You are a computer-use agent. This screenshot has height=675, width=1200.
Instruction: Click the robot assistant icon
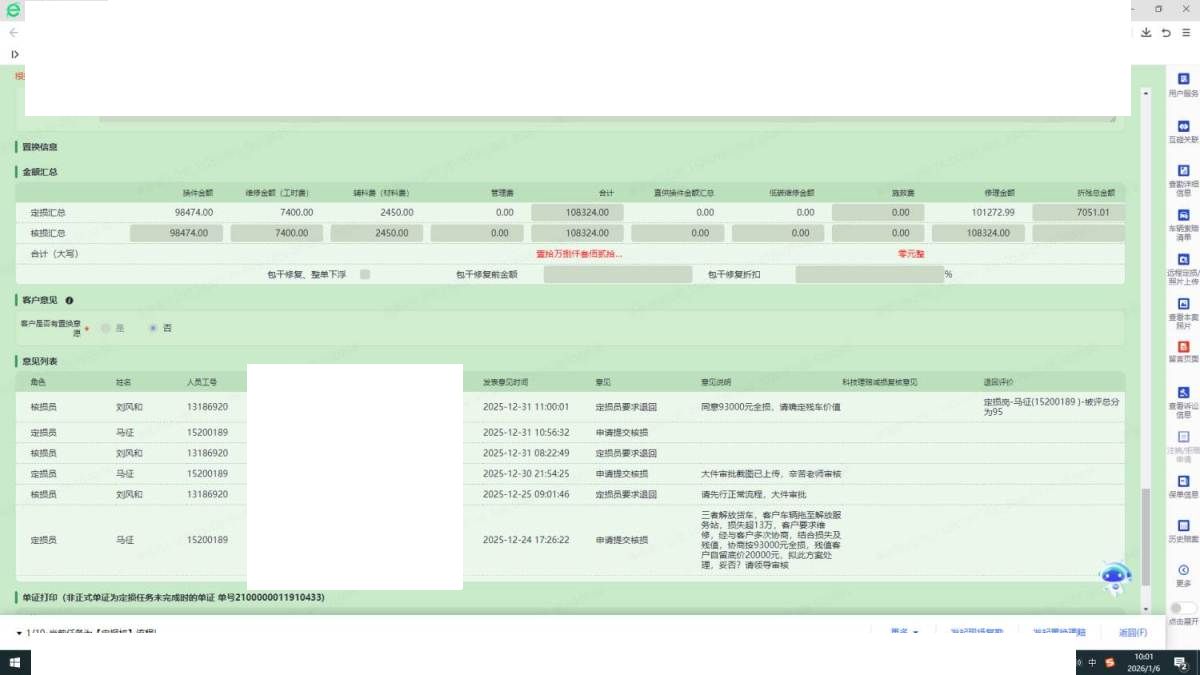1115,577
